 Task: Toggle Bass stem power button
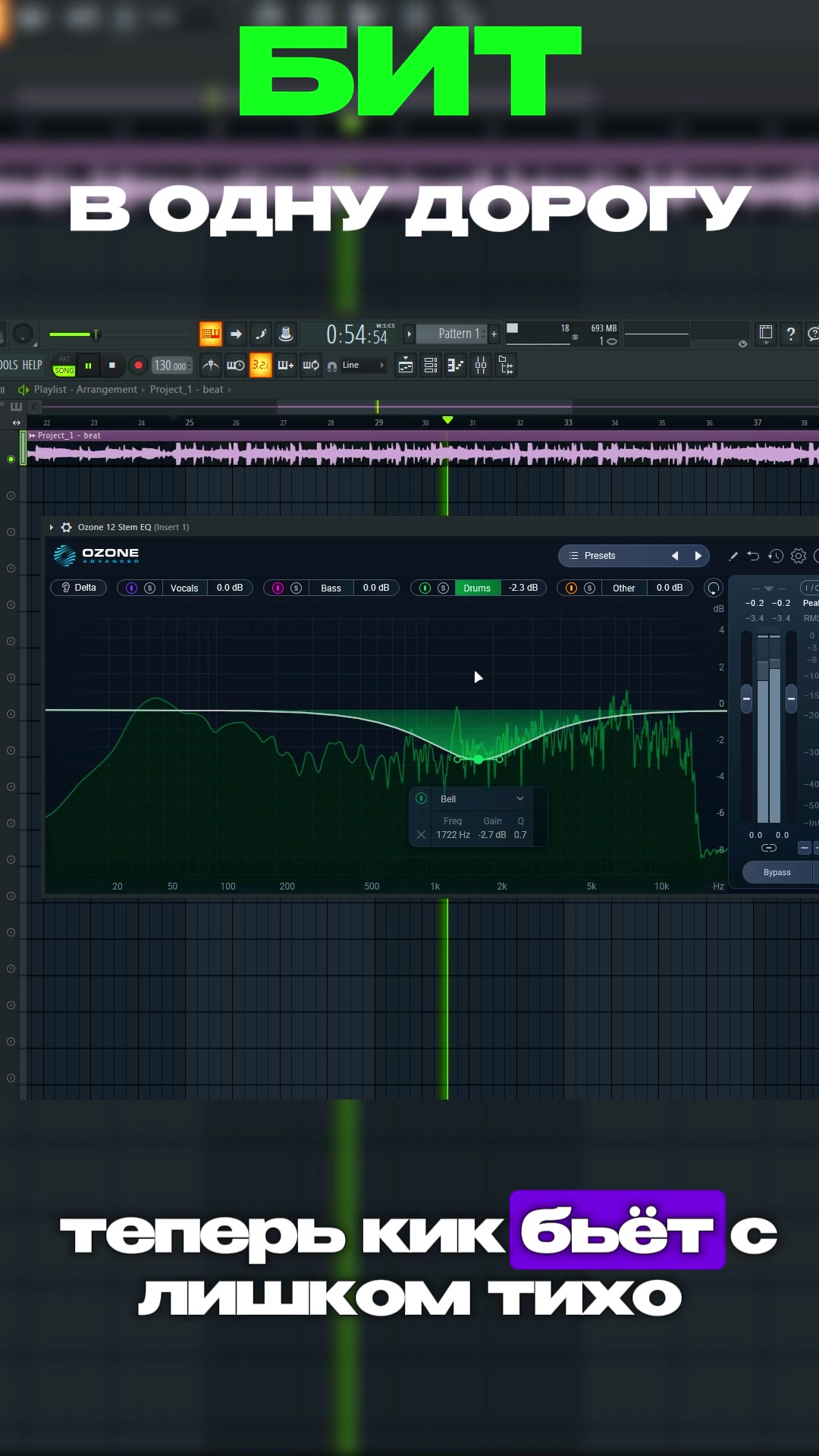tap(278, 588)
